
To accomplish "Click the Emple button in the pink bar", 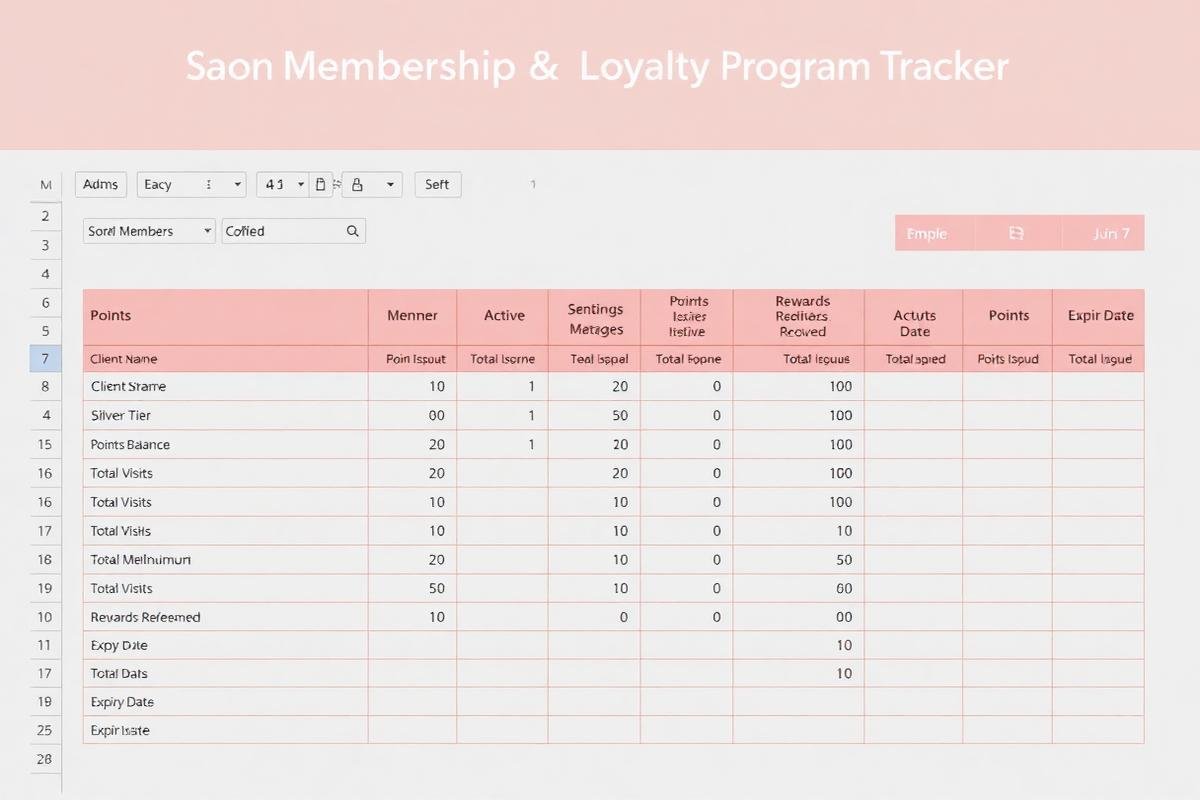I will pyautogui.click(x=926, y=233).
